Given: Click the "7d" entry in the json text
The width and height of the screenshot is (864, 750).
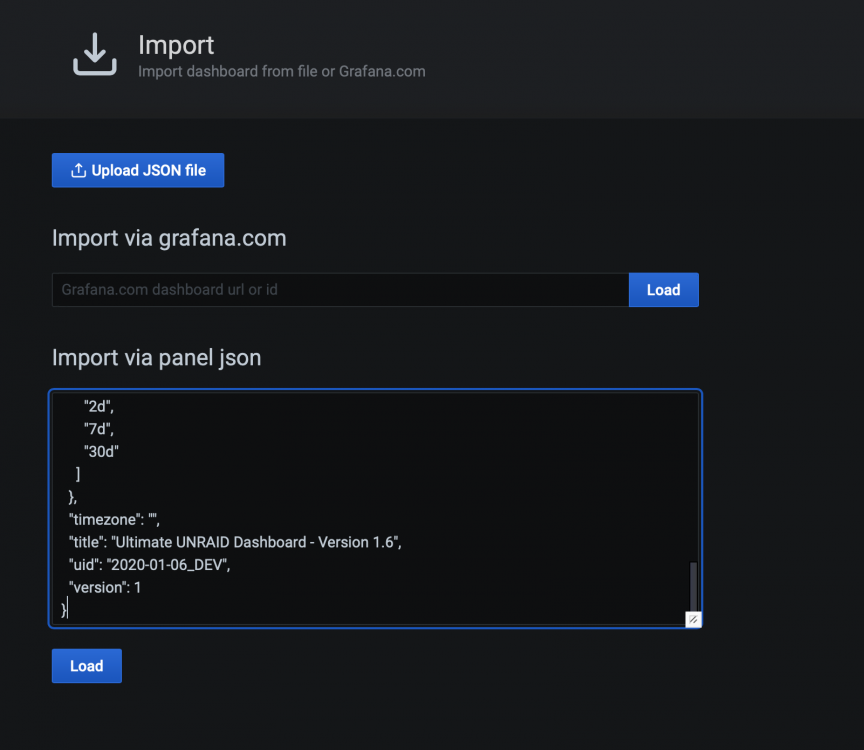Looking at the screenshot, I should (99, 429).
